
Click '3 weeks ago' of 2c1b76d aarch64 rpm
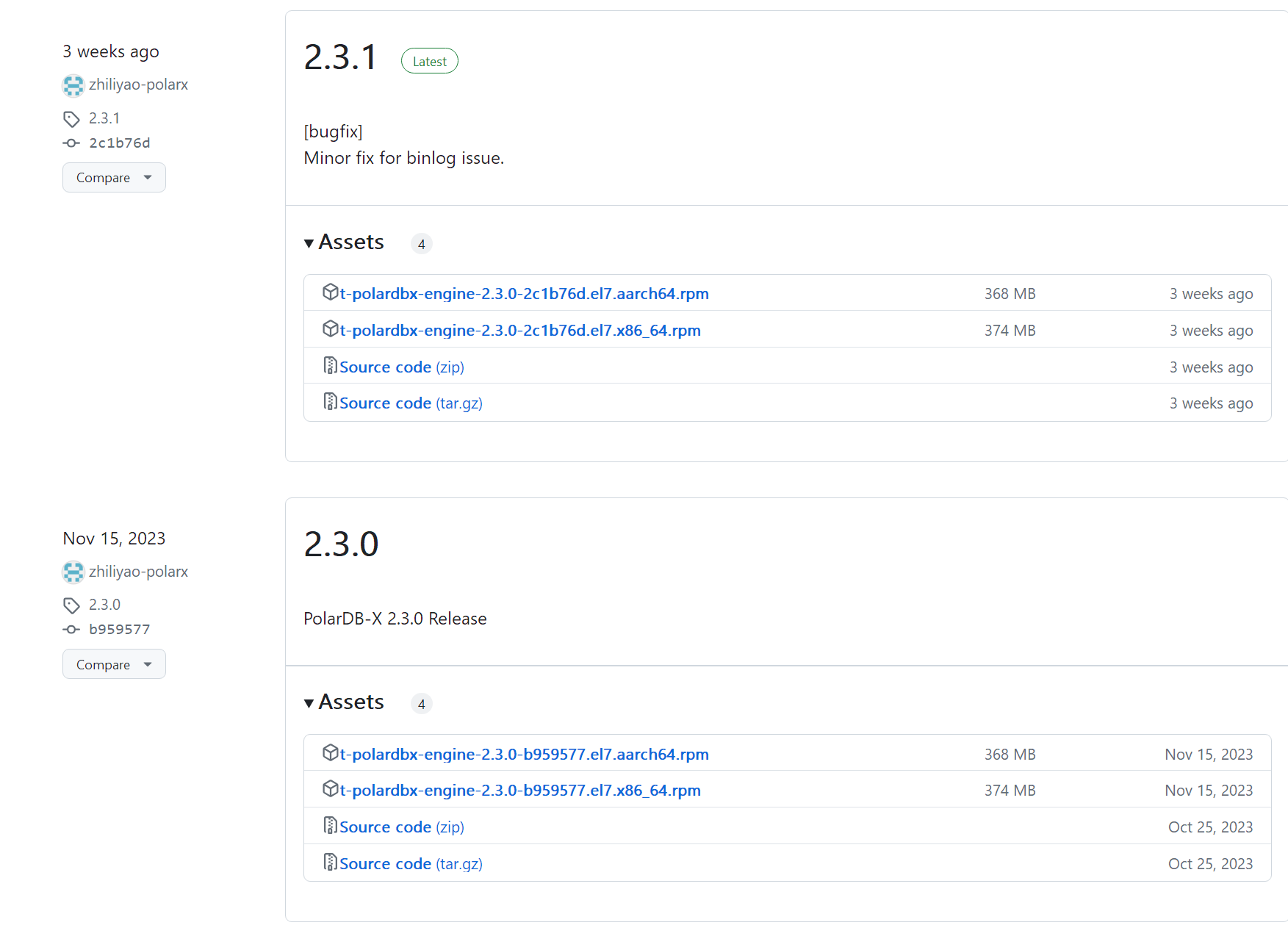click(1212, 294)
